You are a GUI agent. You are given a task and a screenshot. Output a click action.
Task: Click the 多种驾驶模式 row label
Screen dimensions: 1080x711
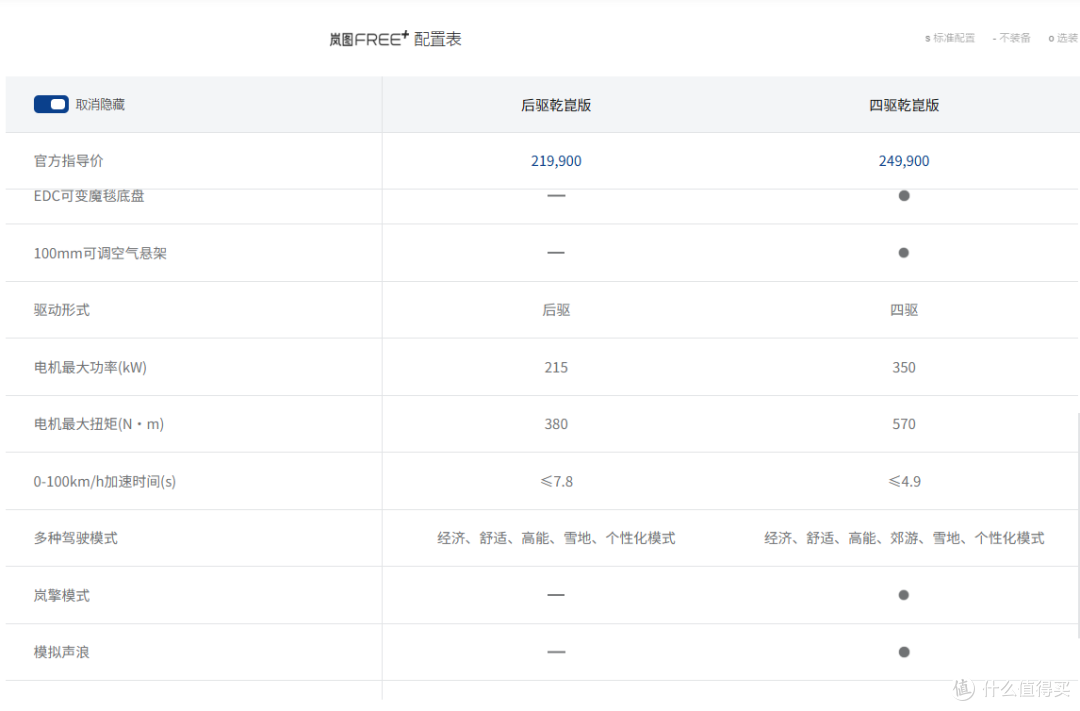pyautogui.click(x=75, y=538)
